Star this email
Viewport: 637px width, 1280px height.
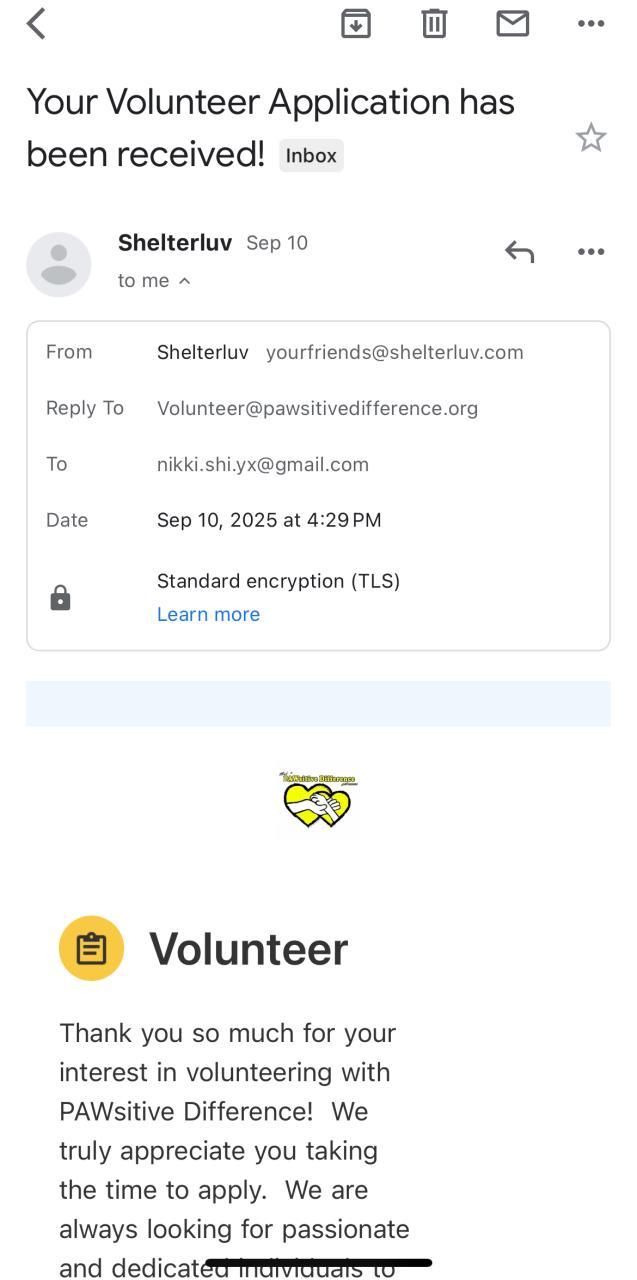(591, 137)
